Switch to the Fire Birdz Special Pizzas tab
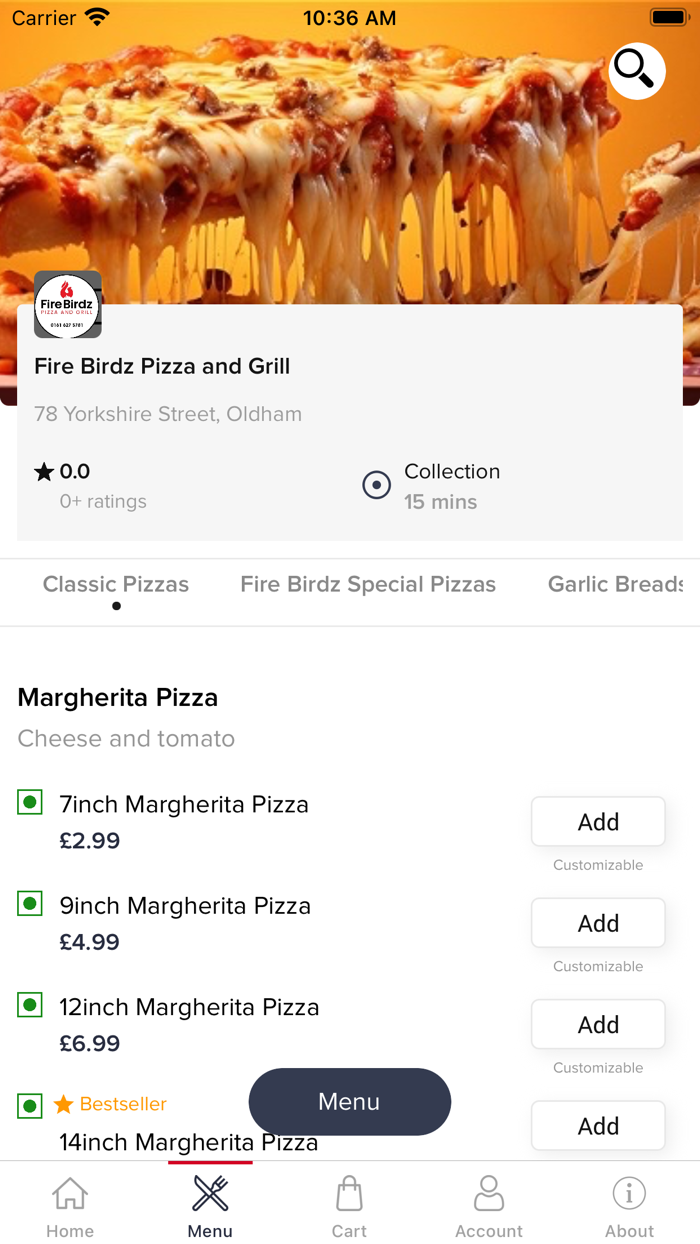The width and height of the screenshot is (700, 1244). click(x=368, y=584)
